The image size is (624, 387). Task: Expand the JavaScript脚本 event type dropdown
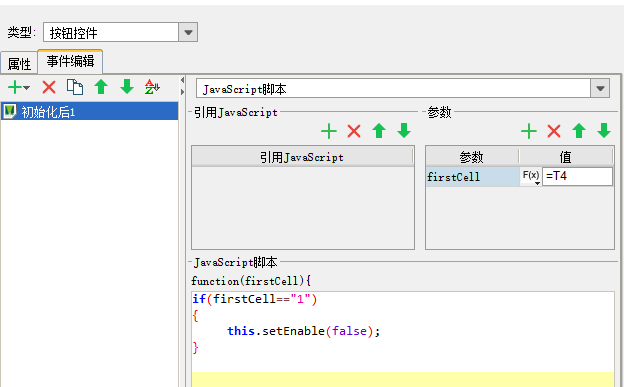pos(600,88)
